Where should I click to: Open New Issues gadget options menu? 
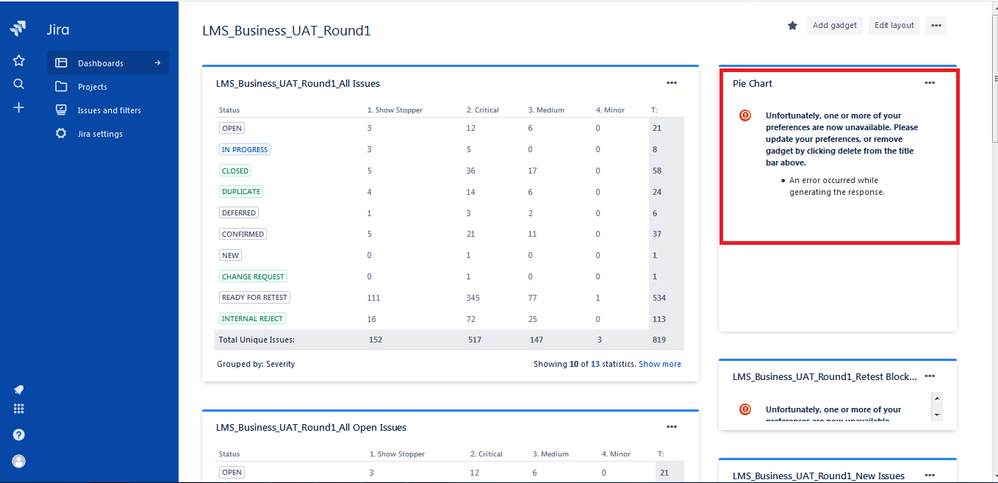click(930, 475)
